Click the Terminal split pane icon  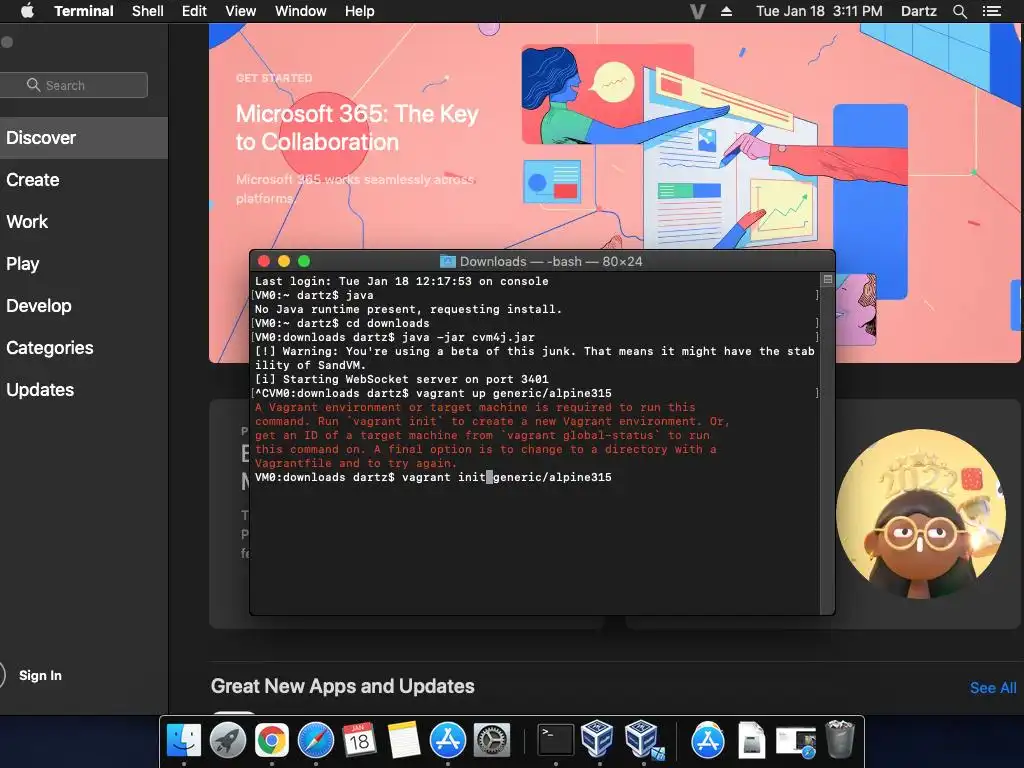tap(827, 280)
